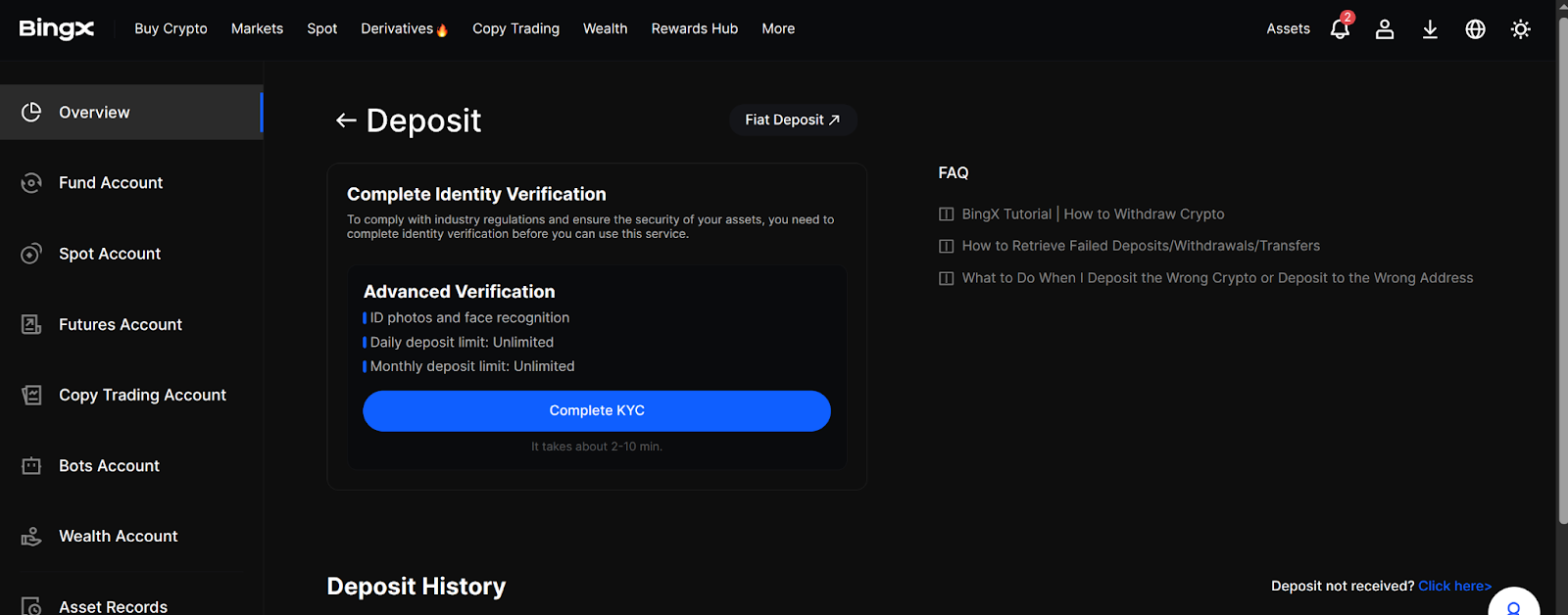This screenshot has height=615, width=1568.
Task: Click the Copy Trading Account sidebar icon
Action: point(31,395)
